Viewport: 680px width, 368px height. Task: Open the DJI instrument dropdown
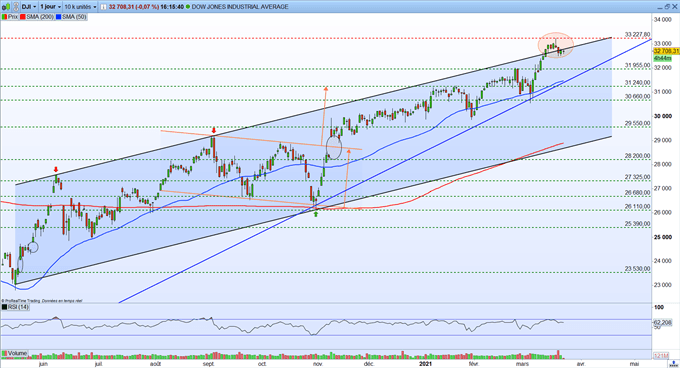[29, 7]
